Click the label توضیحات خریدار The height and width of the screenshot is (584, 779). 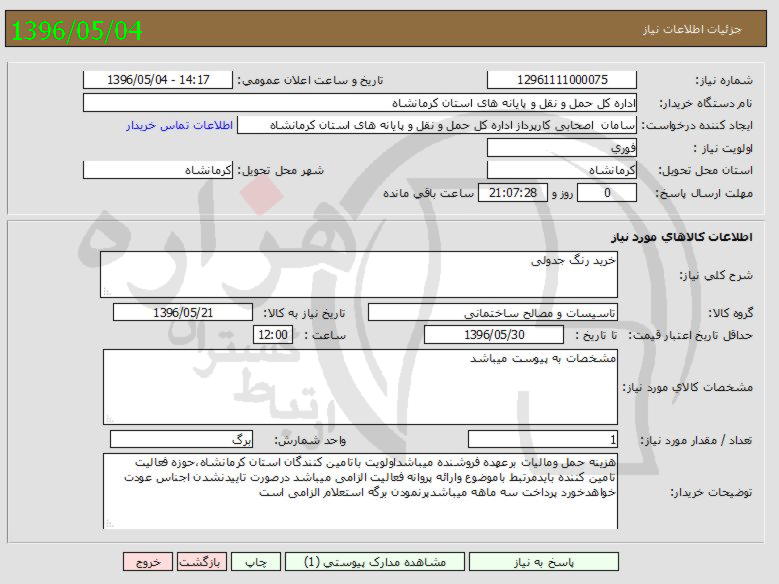pyautogui.click(x=711, y=493)
